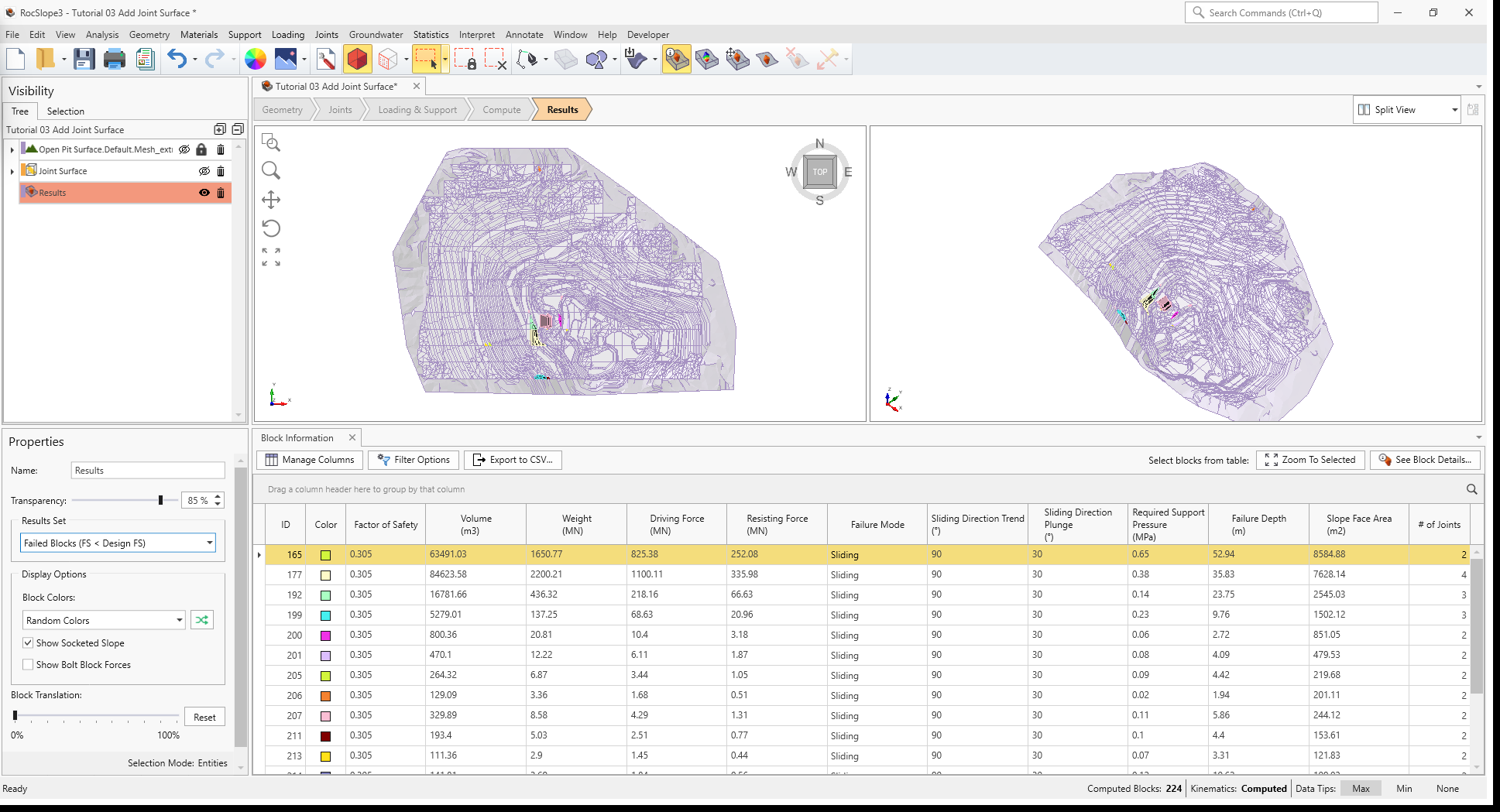Zoom to region with magnifier box icon
Screen dimensions: 1500x812
pyautogui.click(x=271, y=142)
